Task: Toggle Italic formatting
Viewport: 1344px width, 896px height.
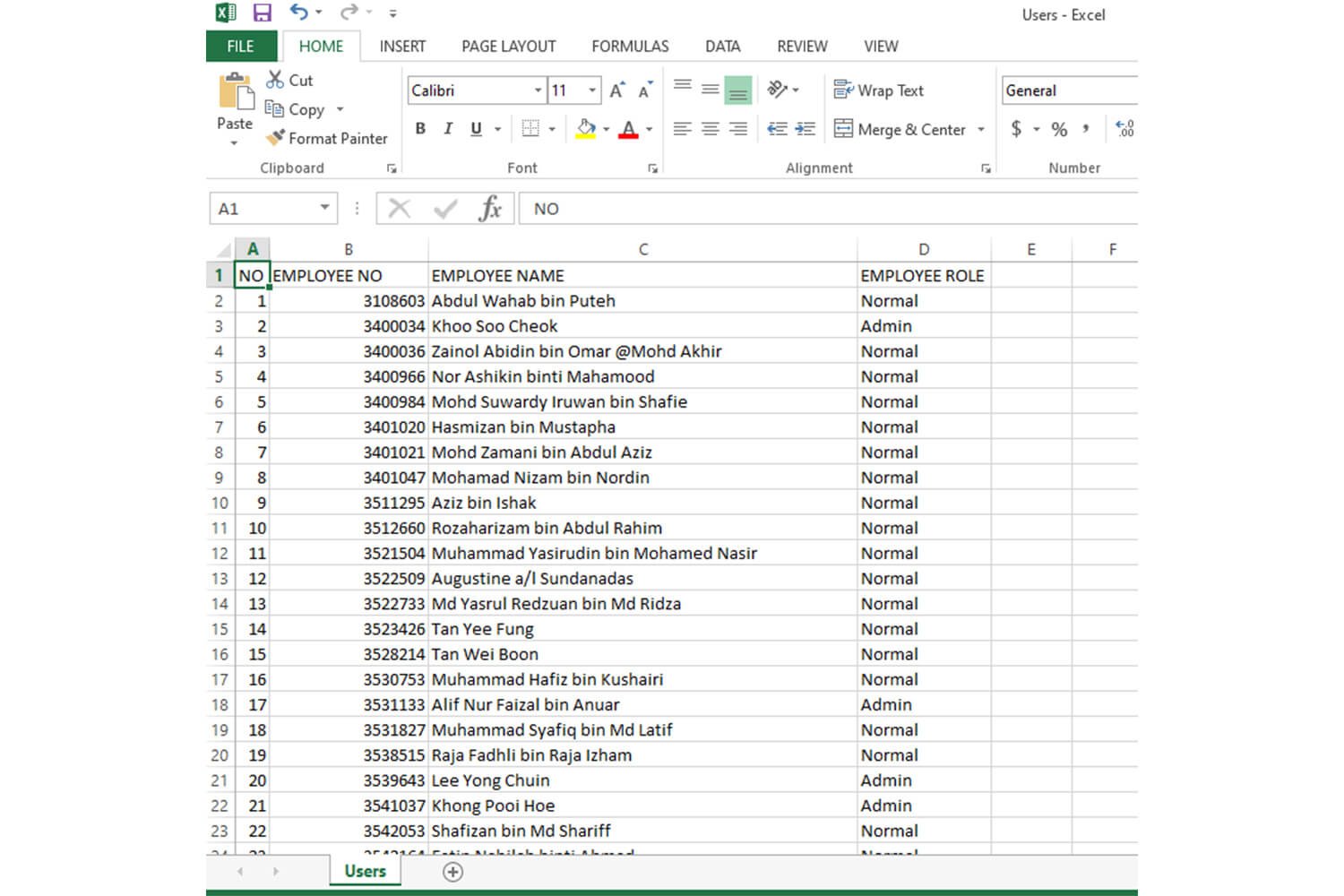Action: (448, 129)
